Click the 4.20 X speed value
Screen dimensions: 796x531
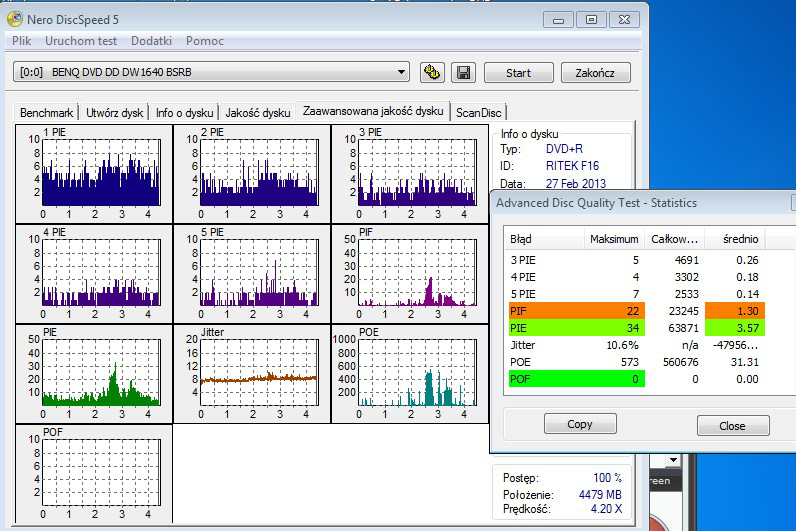tap(606, 509)
